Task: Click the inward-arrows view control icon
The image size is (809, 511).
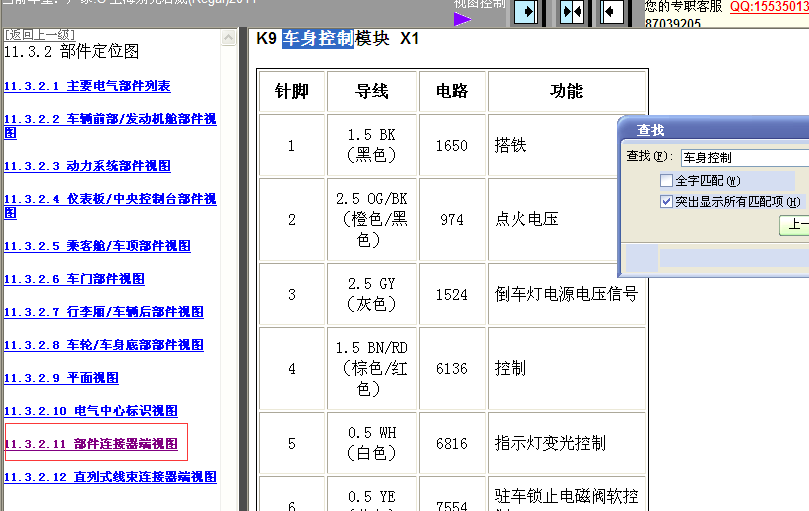Action: (572, 12)
